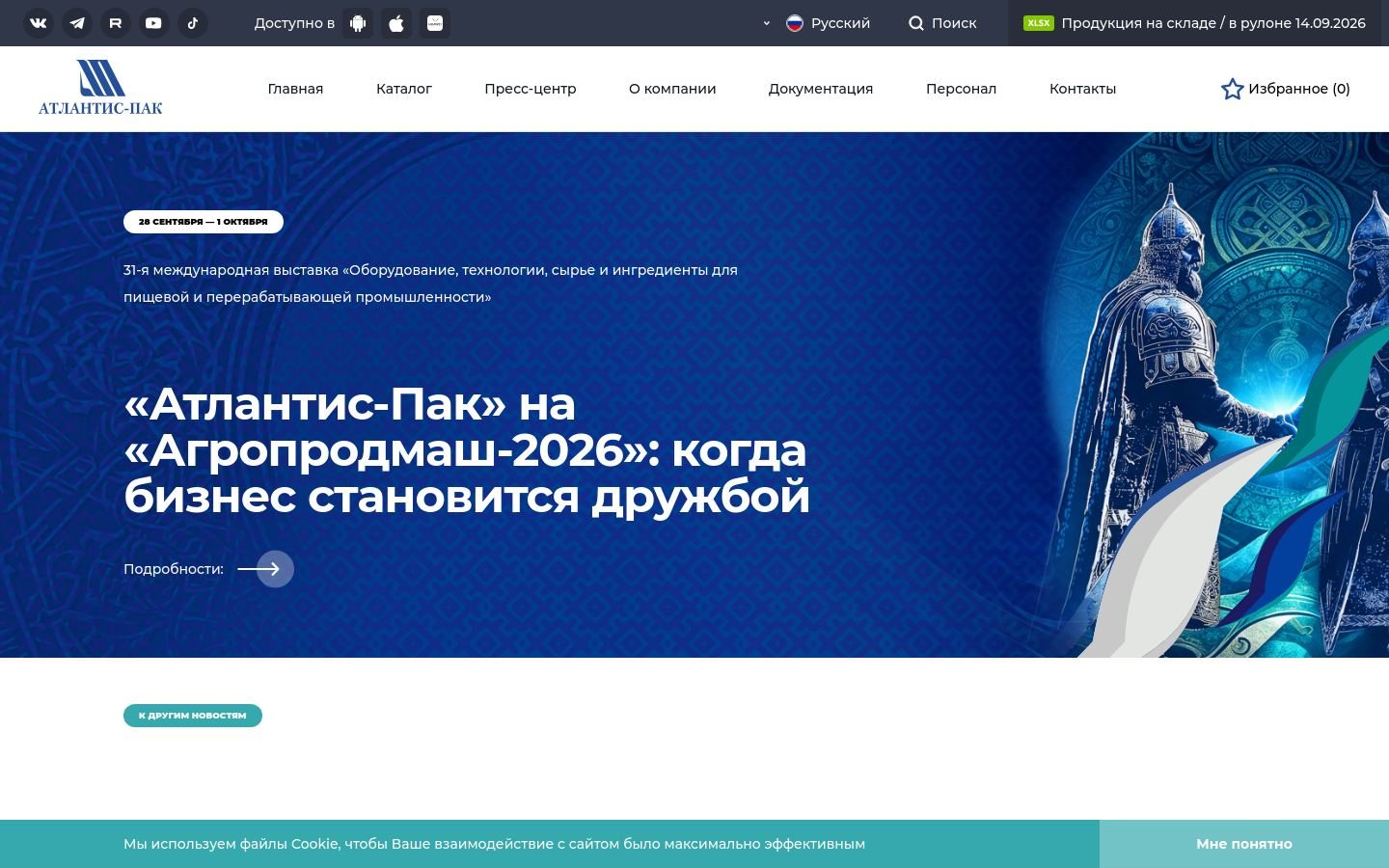
Task: Open the Пресс-центр menu item
Action: point(531,89)
